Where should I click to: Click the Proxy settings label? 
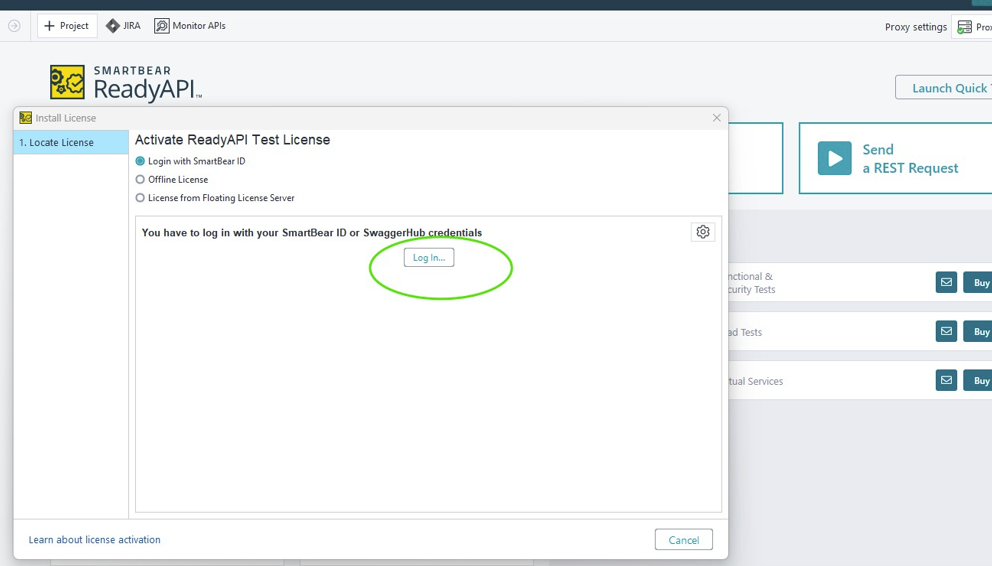coord(915,27)
